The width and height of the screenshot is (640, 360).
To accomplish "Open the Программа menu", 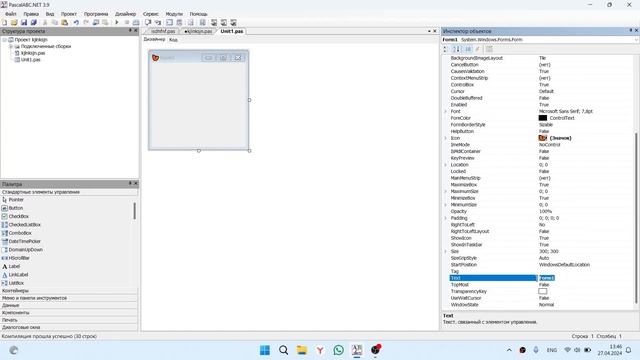I will [96, 14].
